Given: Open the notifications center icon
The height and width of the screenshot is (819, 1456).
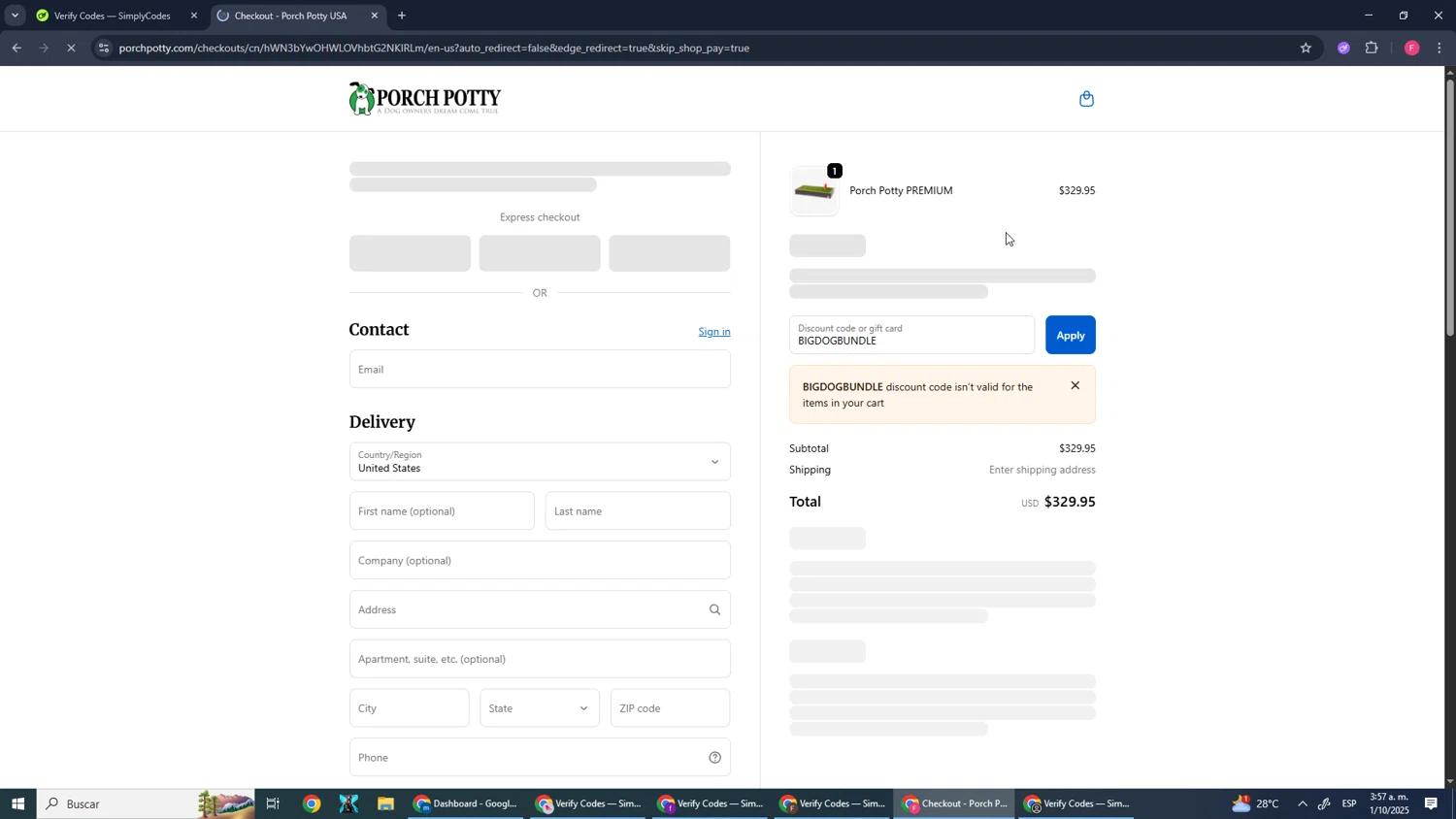Looking at the screenshot, I should coord(1432,804).
